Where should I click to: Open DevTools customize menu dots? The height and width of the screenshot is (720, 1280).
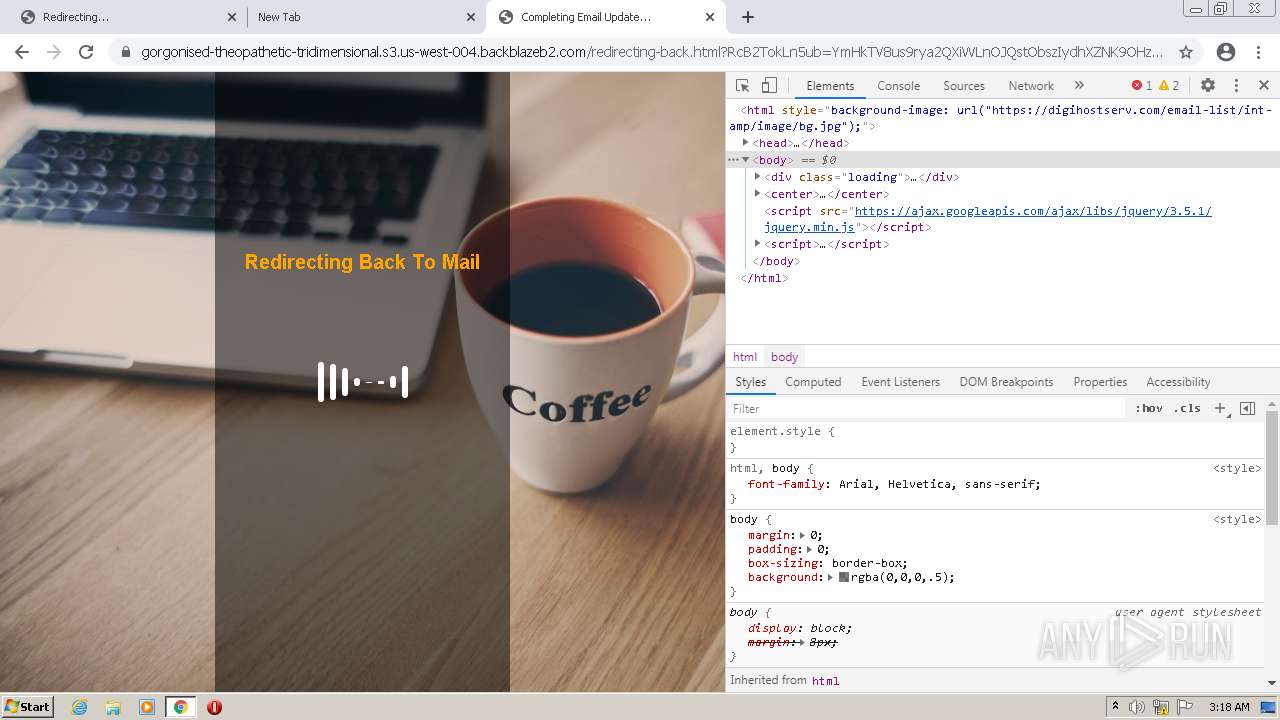[x=1236, y=86]
